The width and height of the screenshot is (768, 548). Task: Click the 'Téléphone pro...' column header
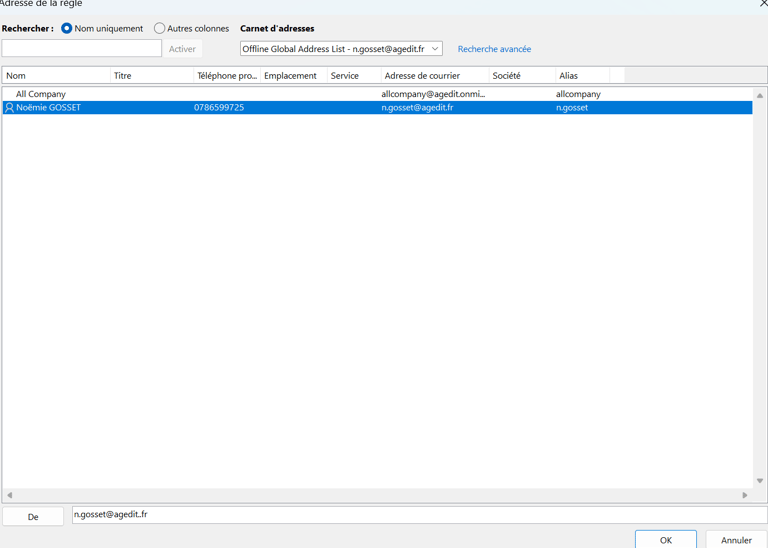pos(227,75)
